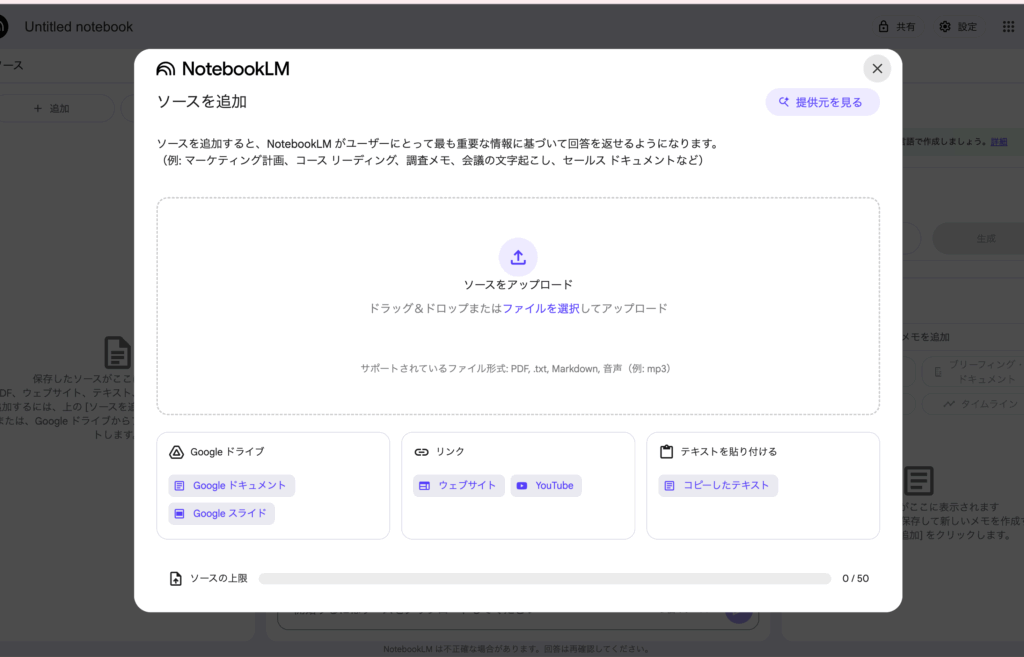The image size is (1024, 657).
Task: Click the lock icon beside 共有
Action: pyautogui.click(x=883, y=27)
